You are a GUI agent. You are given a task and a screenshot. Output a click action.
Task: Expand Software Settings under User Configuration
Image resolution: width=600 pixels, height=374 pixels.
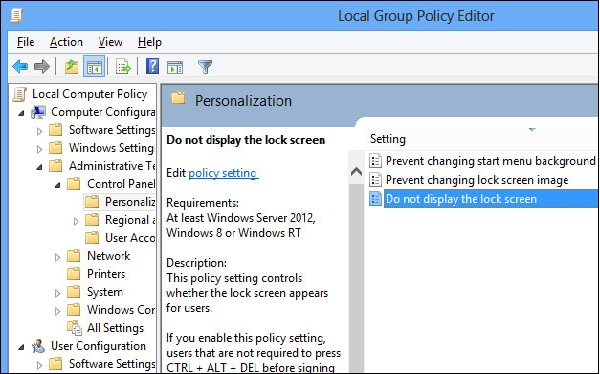[x=39, y=365]
